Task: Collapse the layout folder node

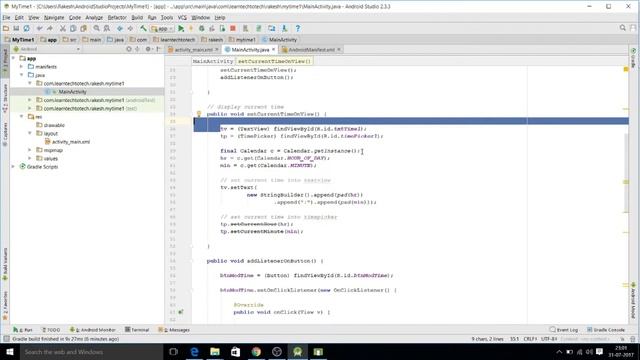Action: click(x=30, y=133)
